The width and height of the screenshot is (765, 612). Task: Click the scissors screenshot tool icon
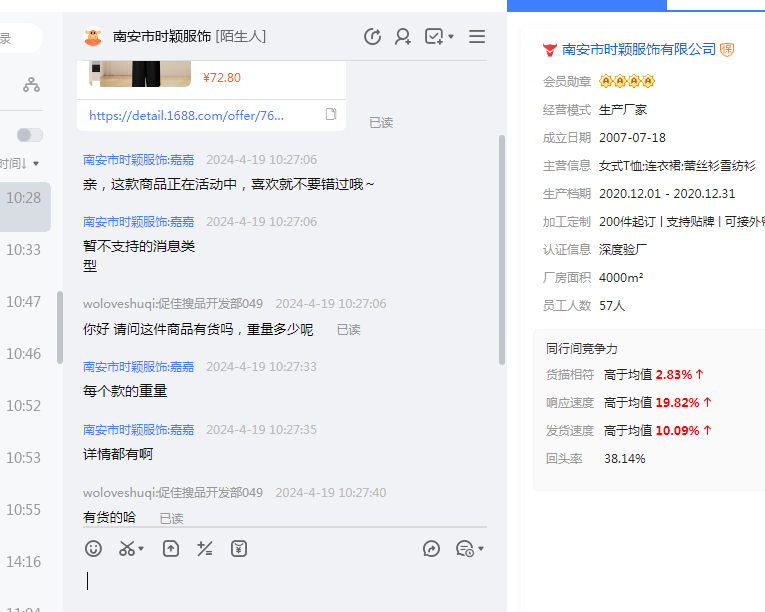click(x=127, y=548)
